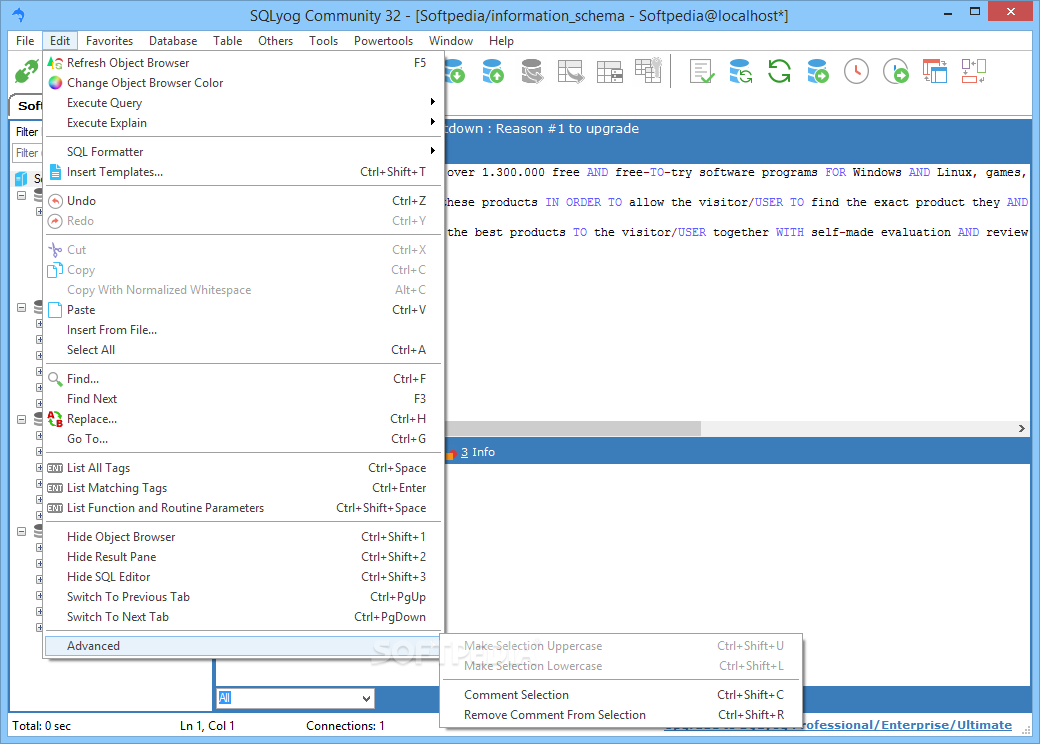Open Professional/Enterprise/Ultimate upgrade link
This screenshot has height=744, width=1040.
(907, 725)
